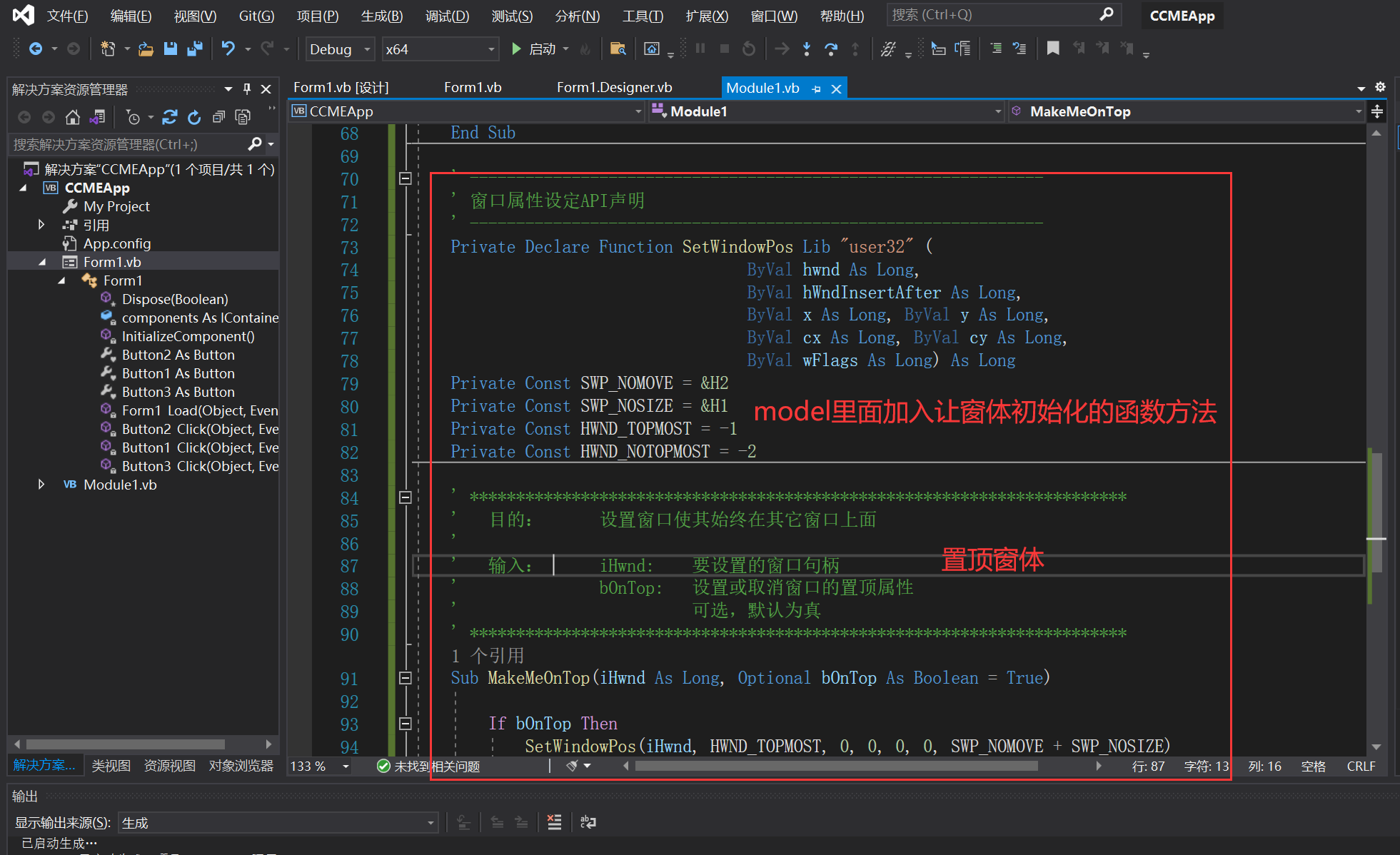Open the CCMEApp project scope dropdown

click(x=467, y=111)
